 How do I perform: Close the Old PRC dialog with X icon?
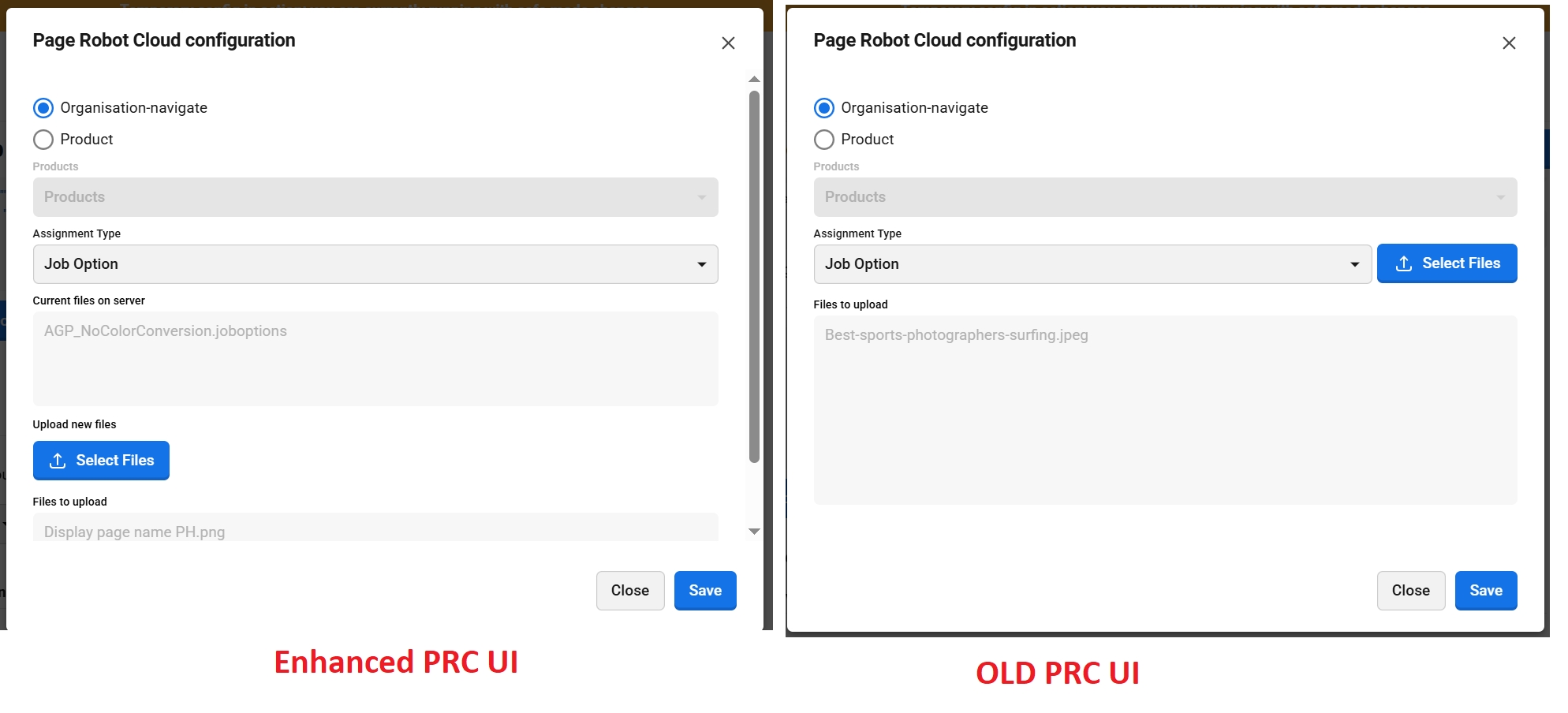point(1508,43)
